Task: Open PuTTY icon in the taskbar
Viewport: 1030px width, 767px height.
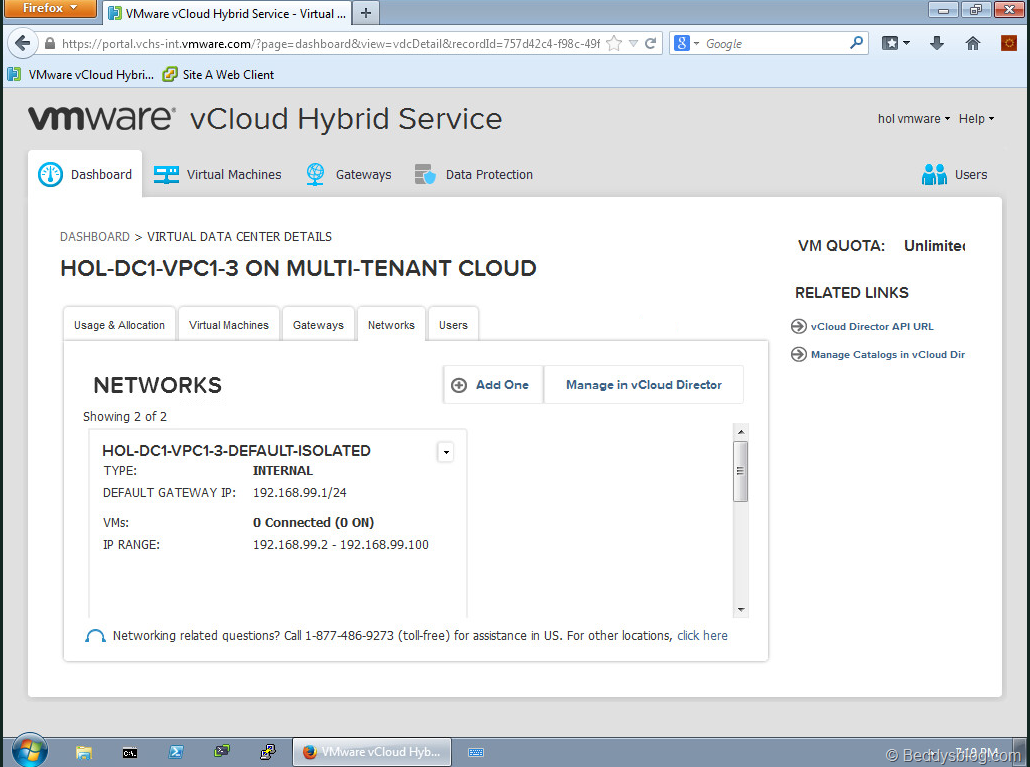Action: tap(268, 753)
